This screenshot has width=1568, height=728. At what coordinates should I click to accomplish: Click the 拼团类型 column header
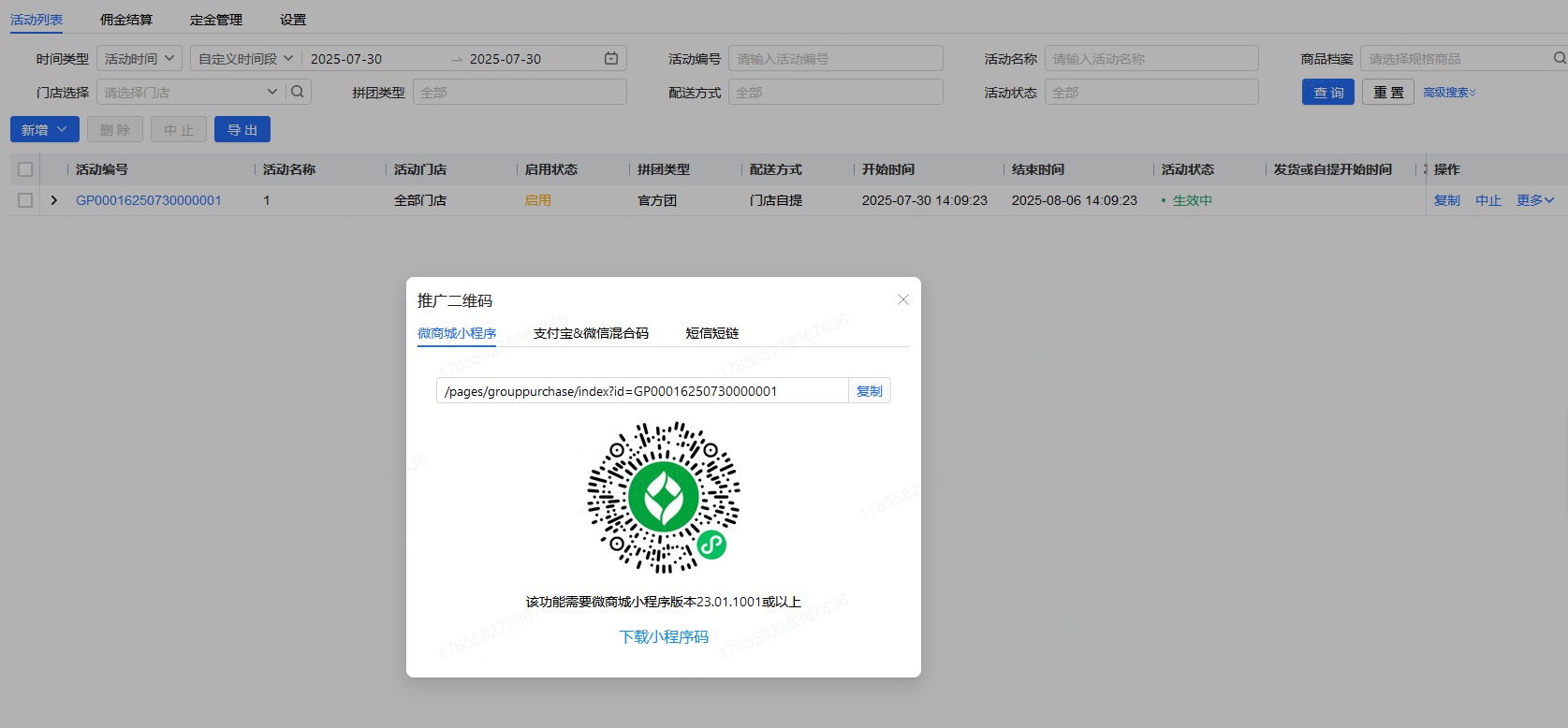point(664,169)
